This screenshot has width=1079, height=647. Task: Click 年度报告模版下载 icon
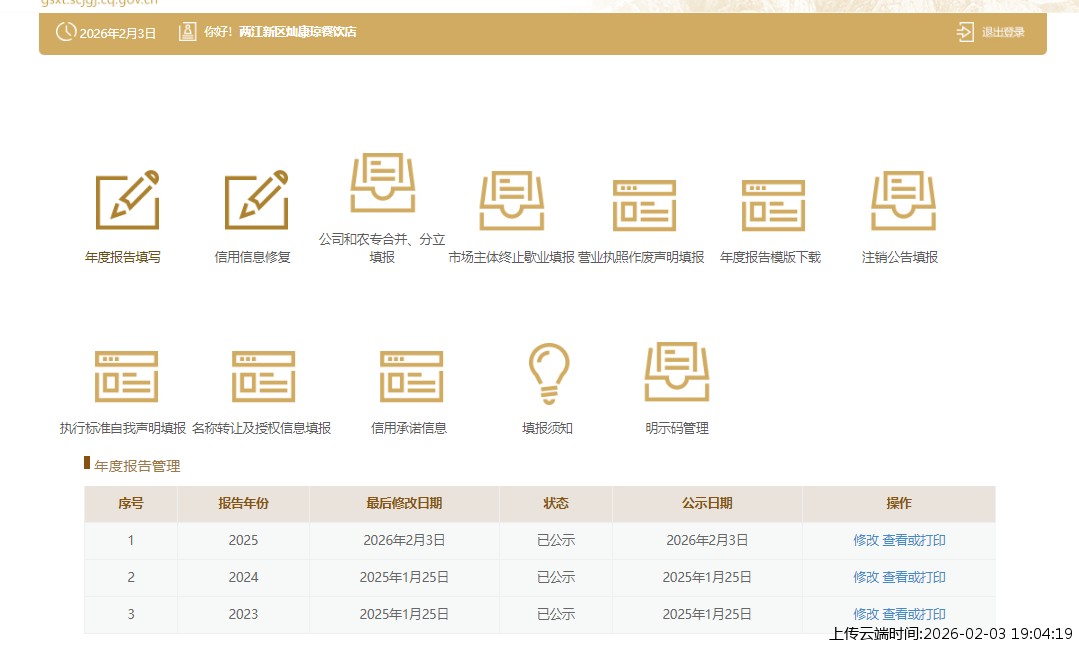773,205
